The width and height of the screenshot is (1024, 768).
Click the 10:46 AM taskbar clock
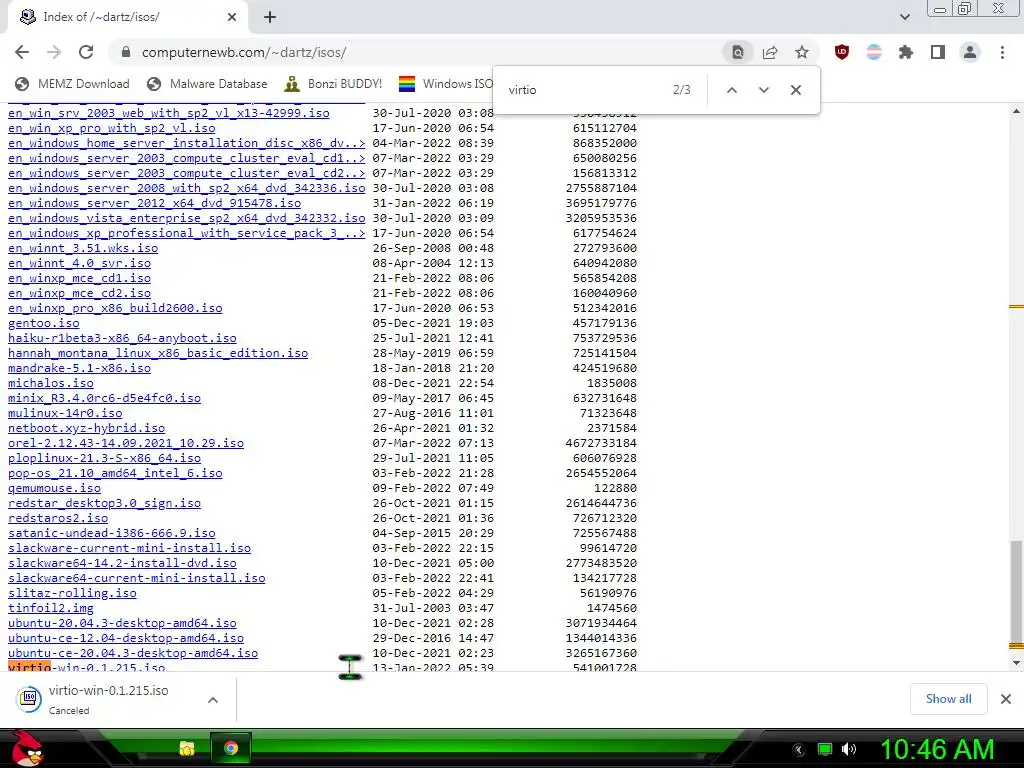click(x=937, y=749)
